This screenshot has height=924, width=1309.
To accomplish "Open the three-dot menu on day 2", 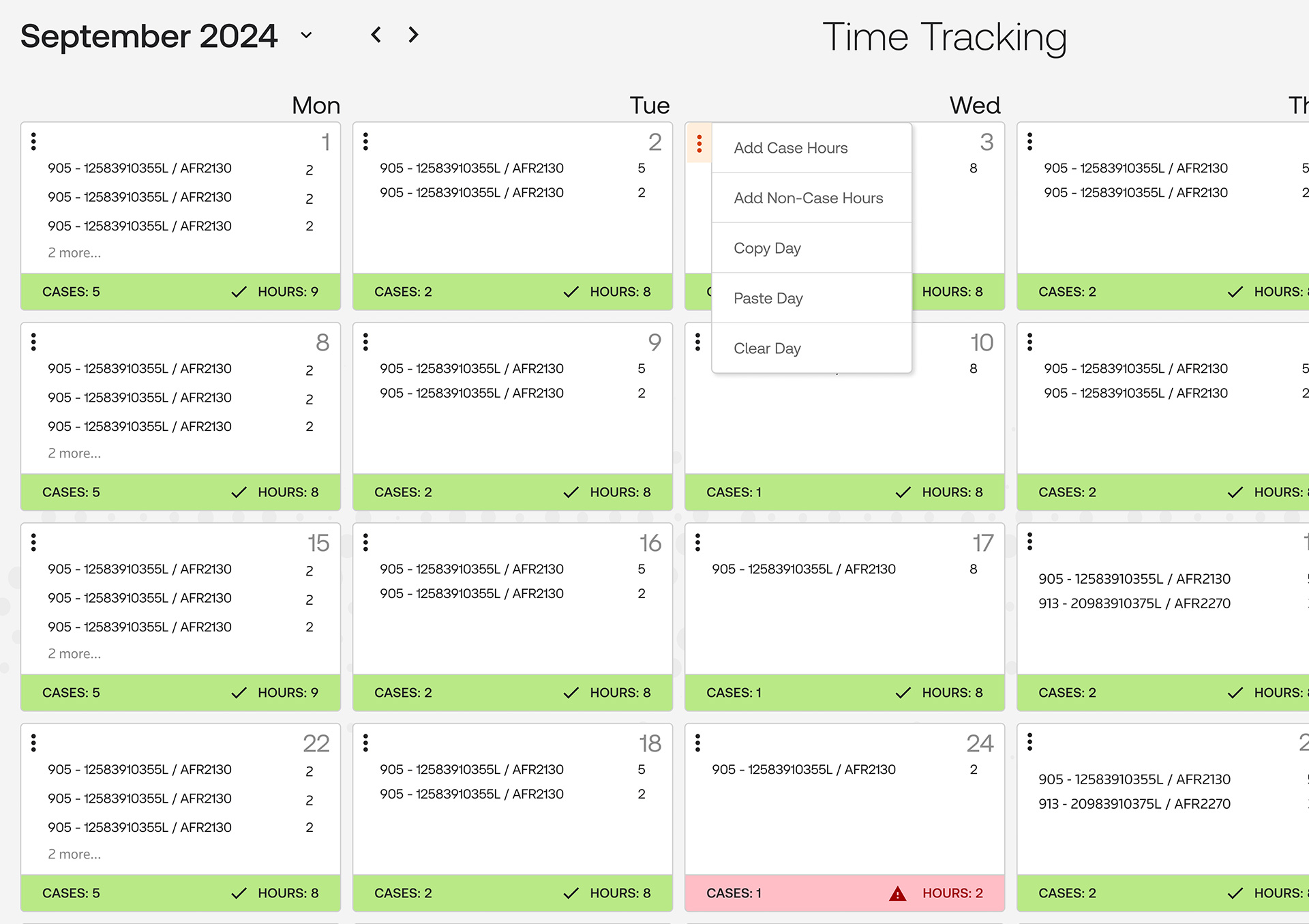I will 365,142.
